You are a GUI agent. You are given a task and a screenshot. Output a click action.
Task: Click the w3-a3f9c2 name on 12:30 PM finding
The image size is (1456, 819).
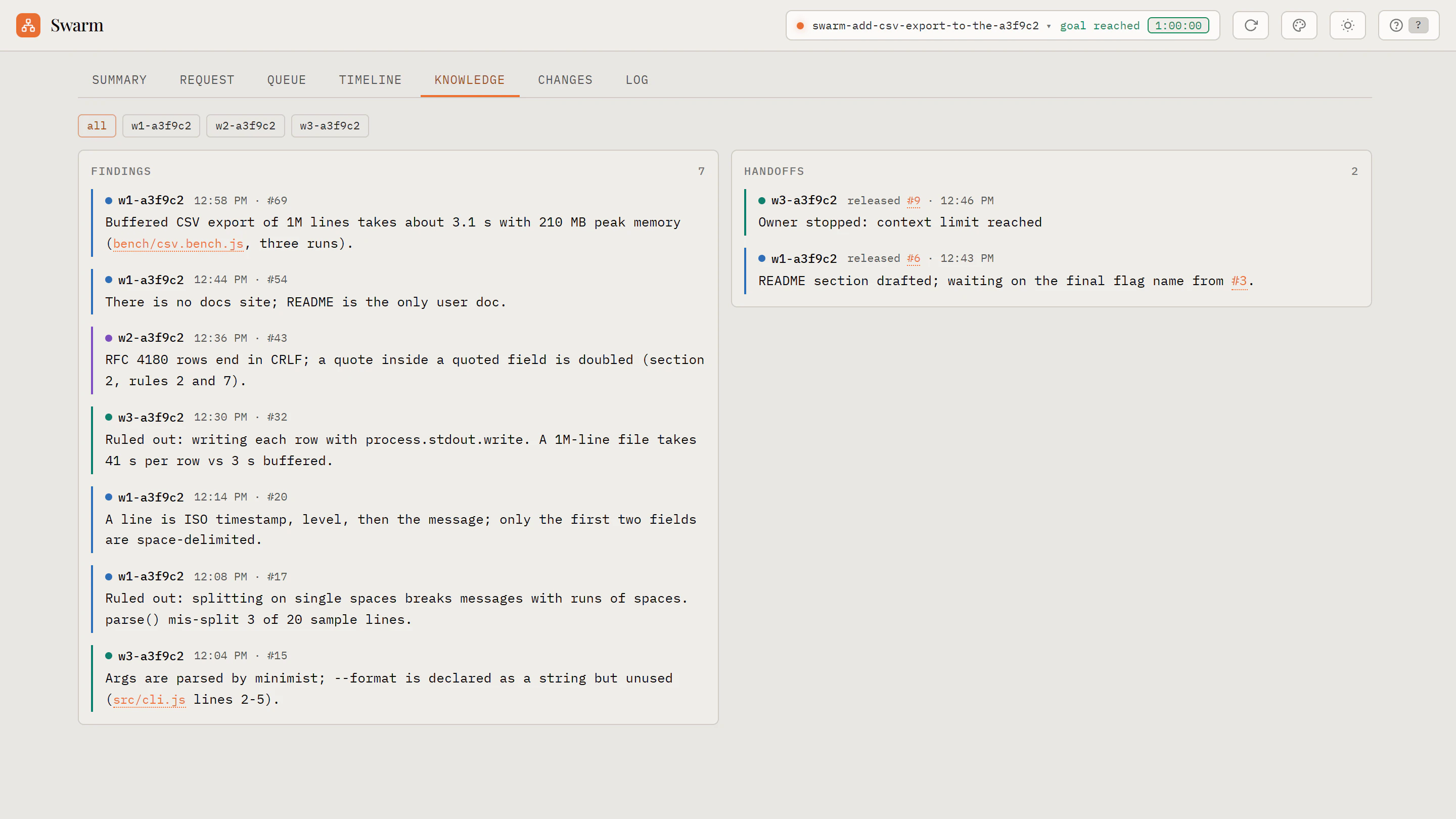coord(151,417)
